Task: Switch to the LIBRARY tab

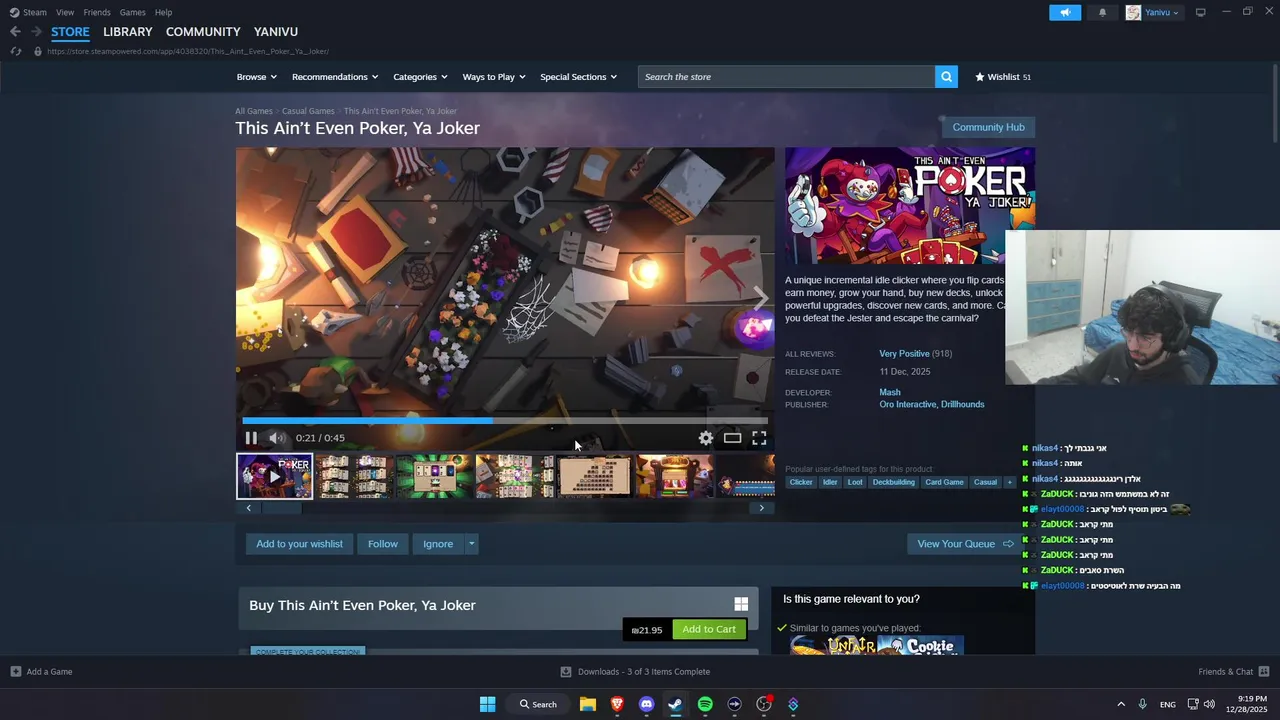Action: [128, 32]
